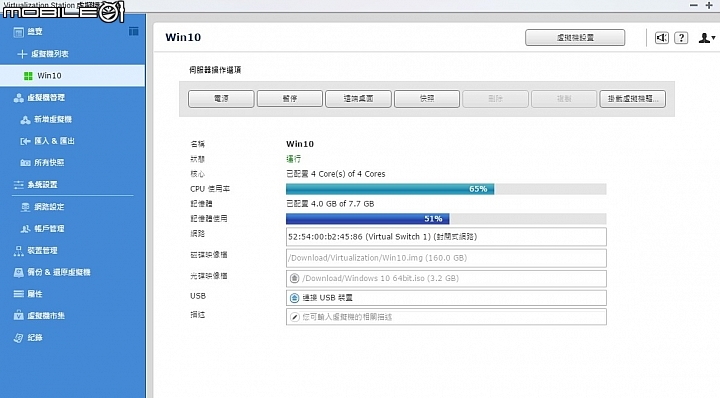
Task: Click the 暫停 pause button
Action: pos(290,99)
